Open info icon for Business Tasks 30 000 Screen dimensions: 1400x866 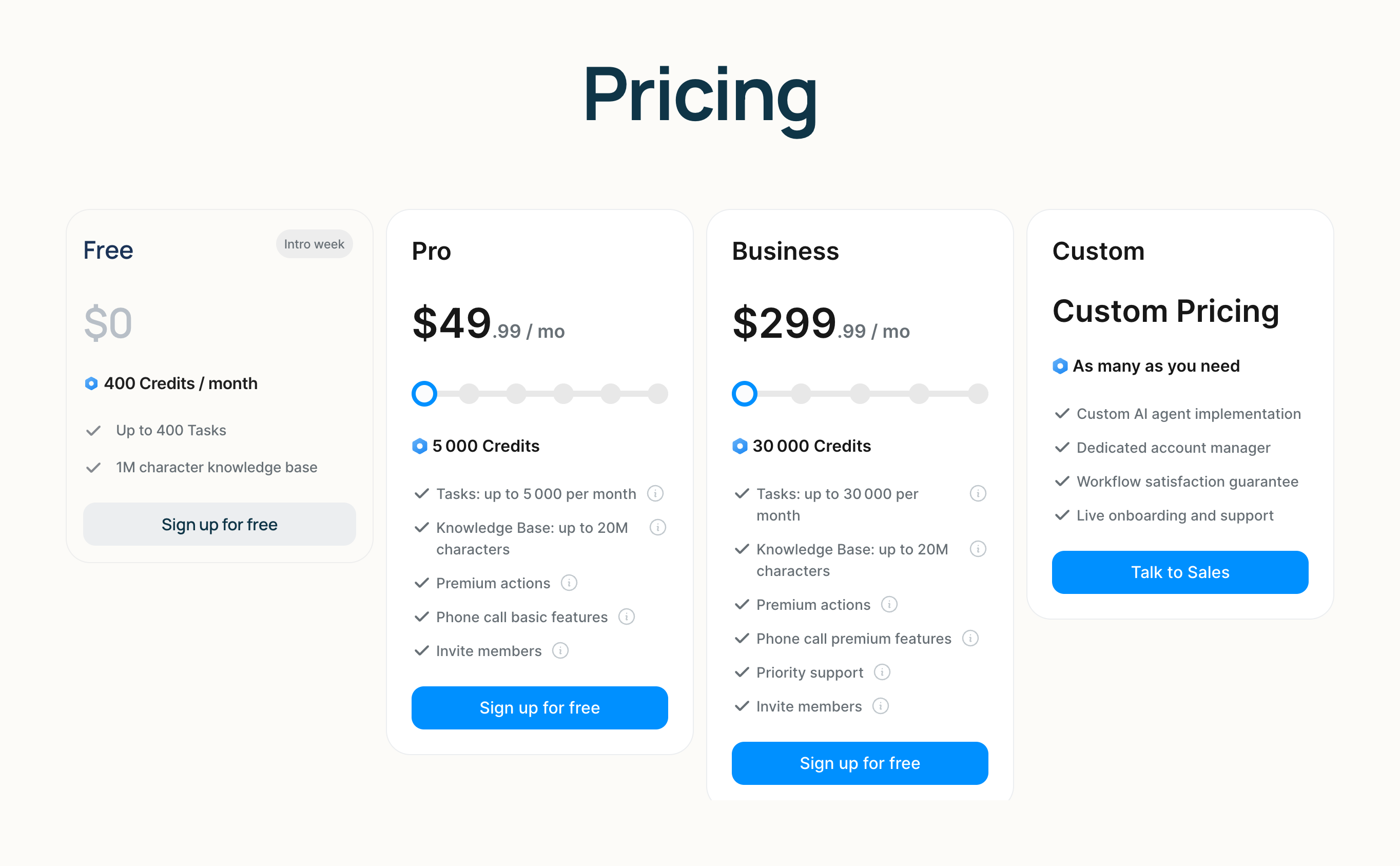978,493
